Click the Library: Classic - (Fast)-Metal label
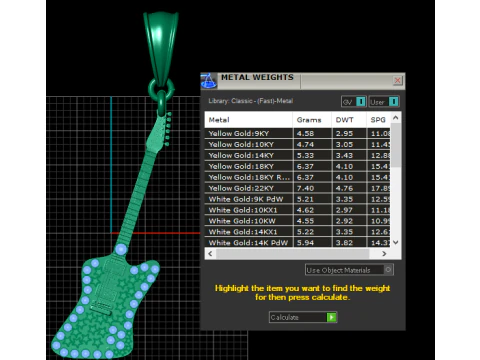This screenshot has width=480, height=360. (x=251, y=101)
